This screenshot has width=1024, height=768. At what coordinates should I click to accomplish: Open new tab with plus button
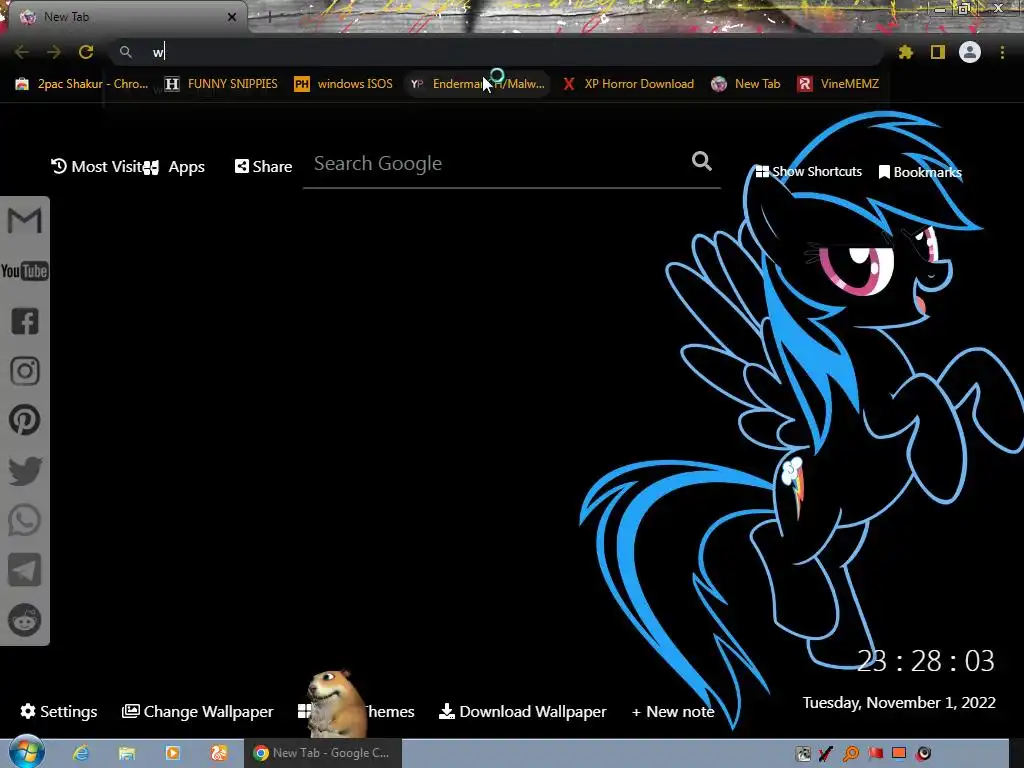[269, 18]
